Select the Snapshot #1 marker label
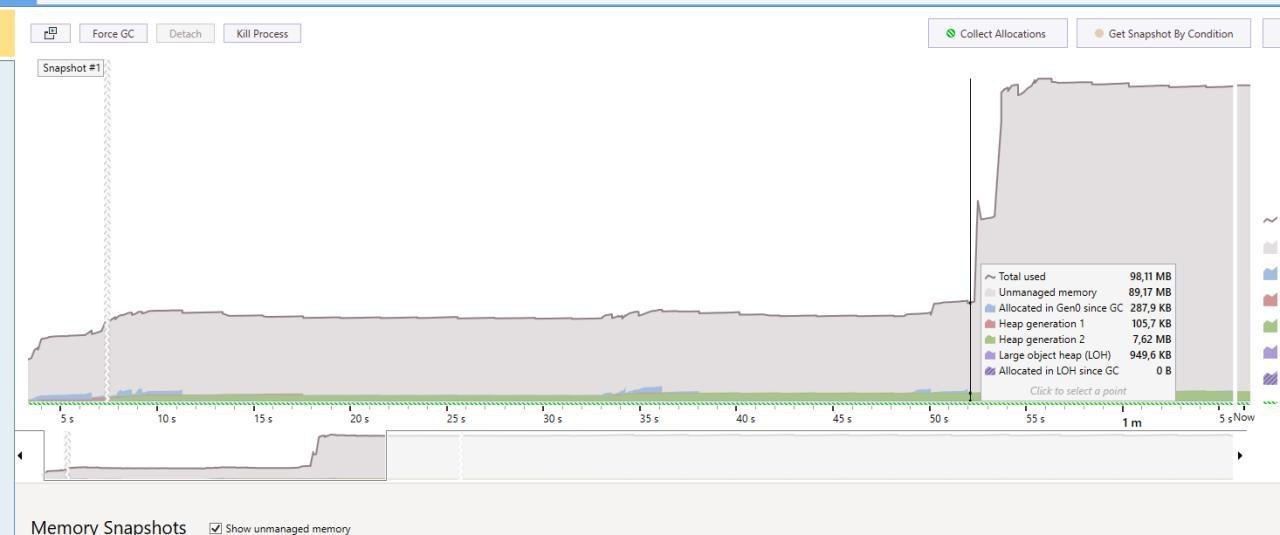1280x535 pixels. [x=71, y=68]
